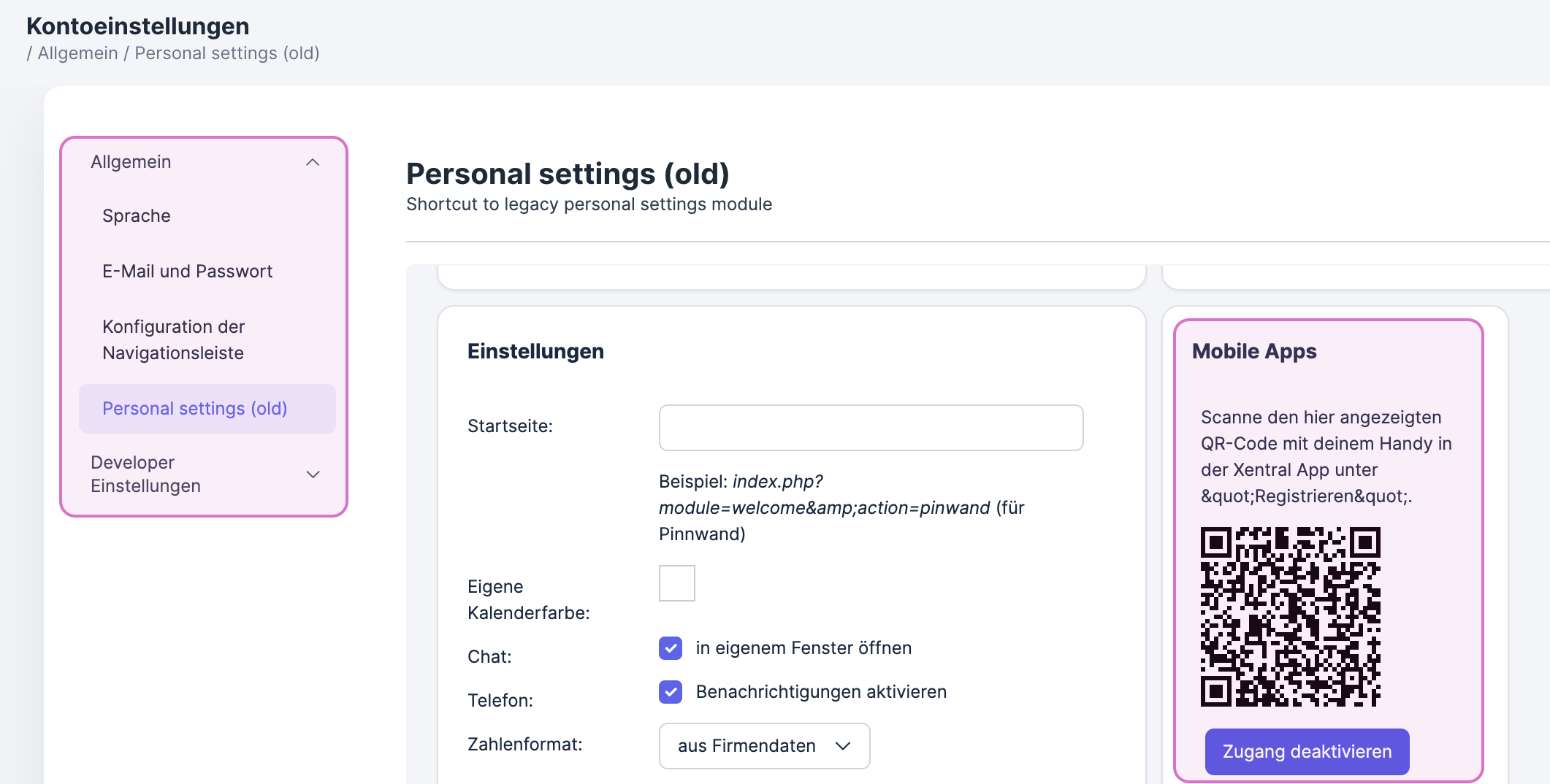
Task: Disable Telefon Benachrichtigungen aktivieren checkbox
Action: 670,692
